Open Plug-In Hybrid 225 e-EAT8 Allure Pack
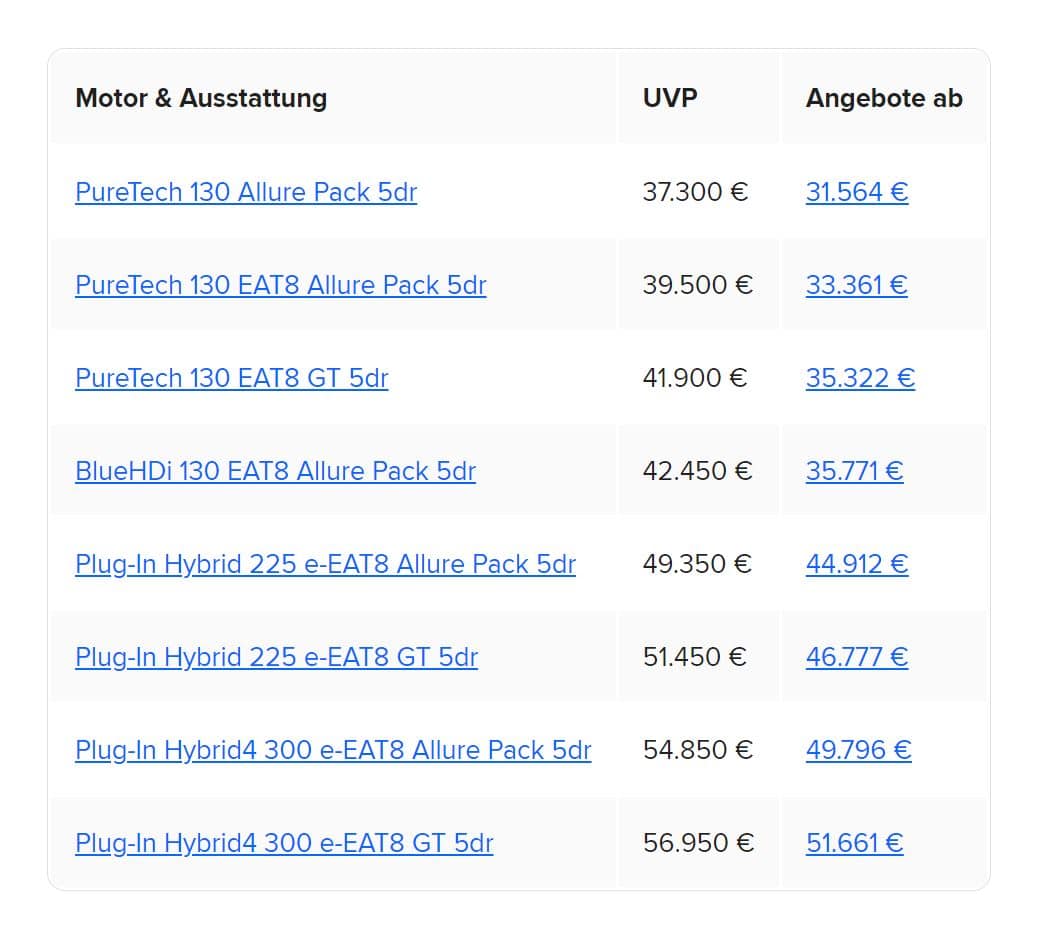This screenshot has height=936, width=1039. click(325, 564)
